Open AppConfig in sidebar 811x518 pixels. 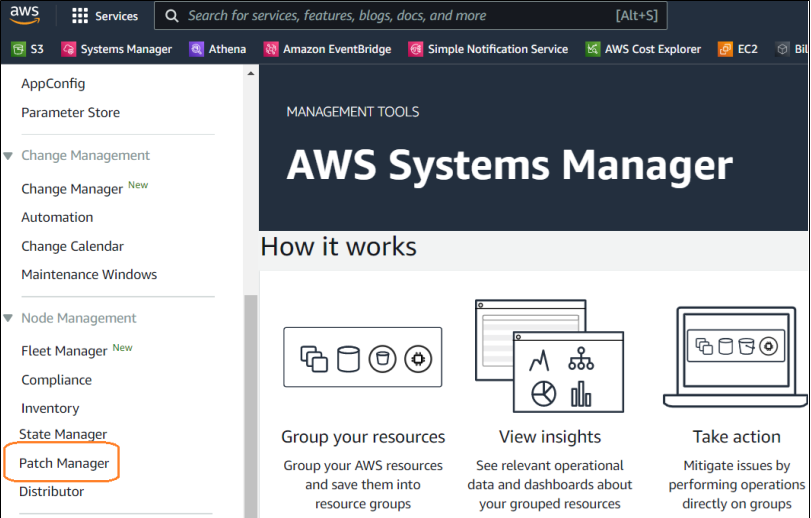pos(53,84)
